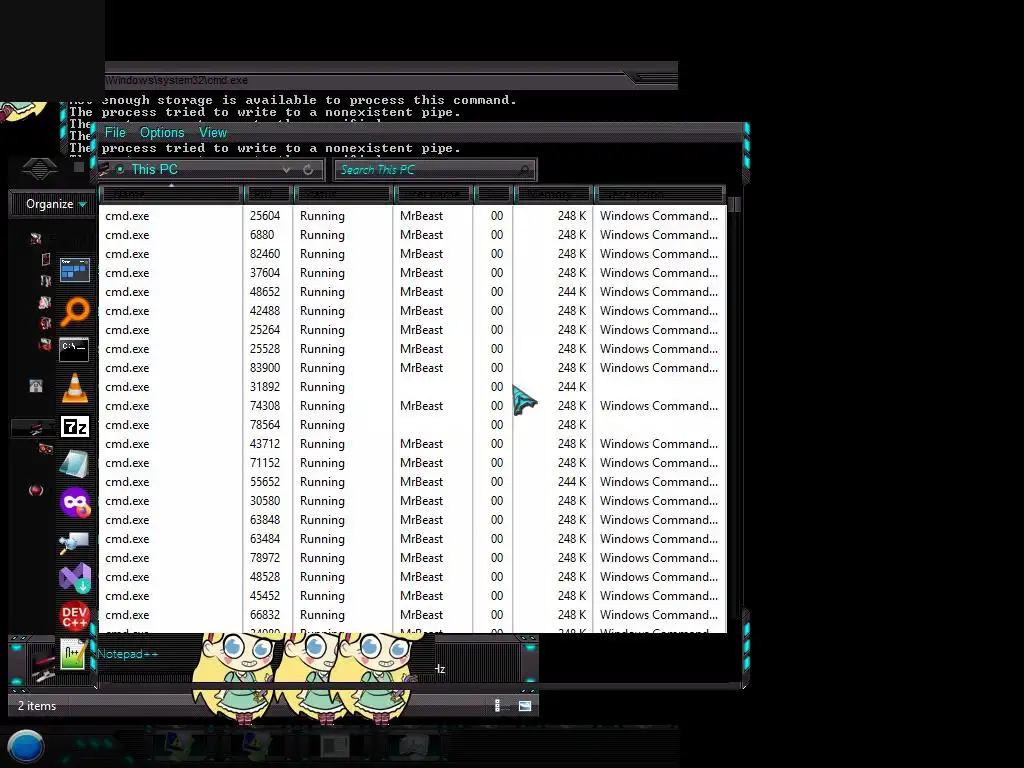This screenshot has width=1024, height=768.
Task: Click the search magnifier in Search This PC
Action: point(523,170)
